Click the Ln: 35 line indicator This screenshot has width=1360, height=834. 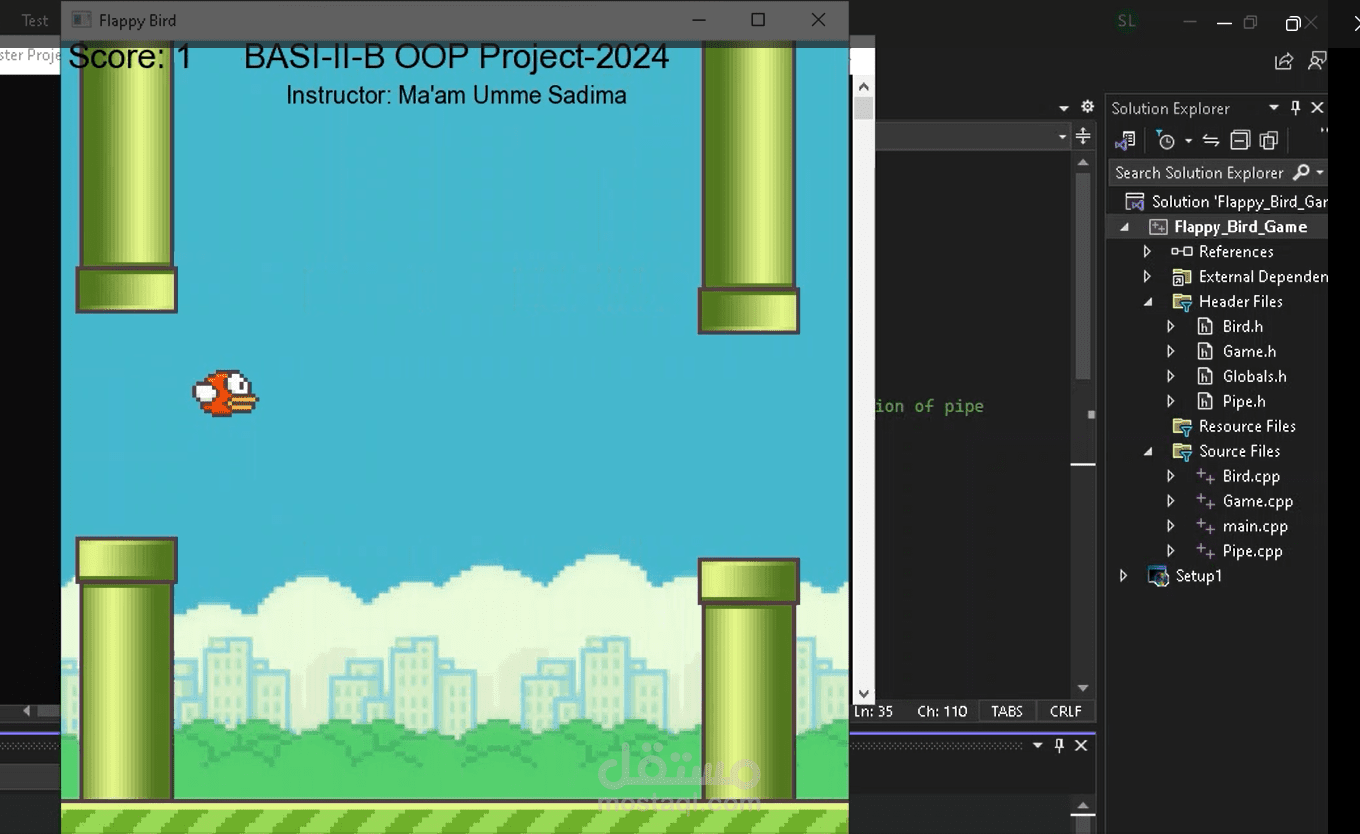(873, 711)
